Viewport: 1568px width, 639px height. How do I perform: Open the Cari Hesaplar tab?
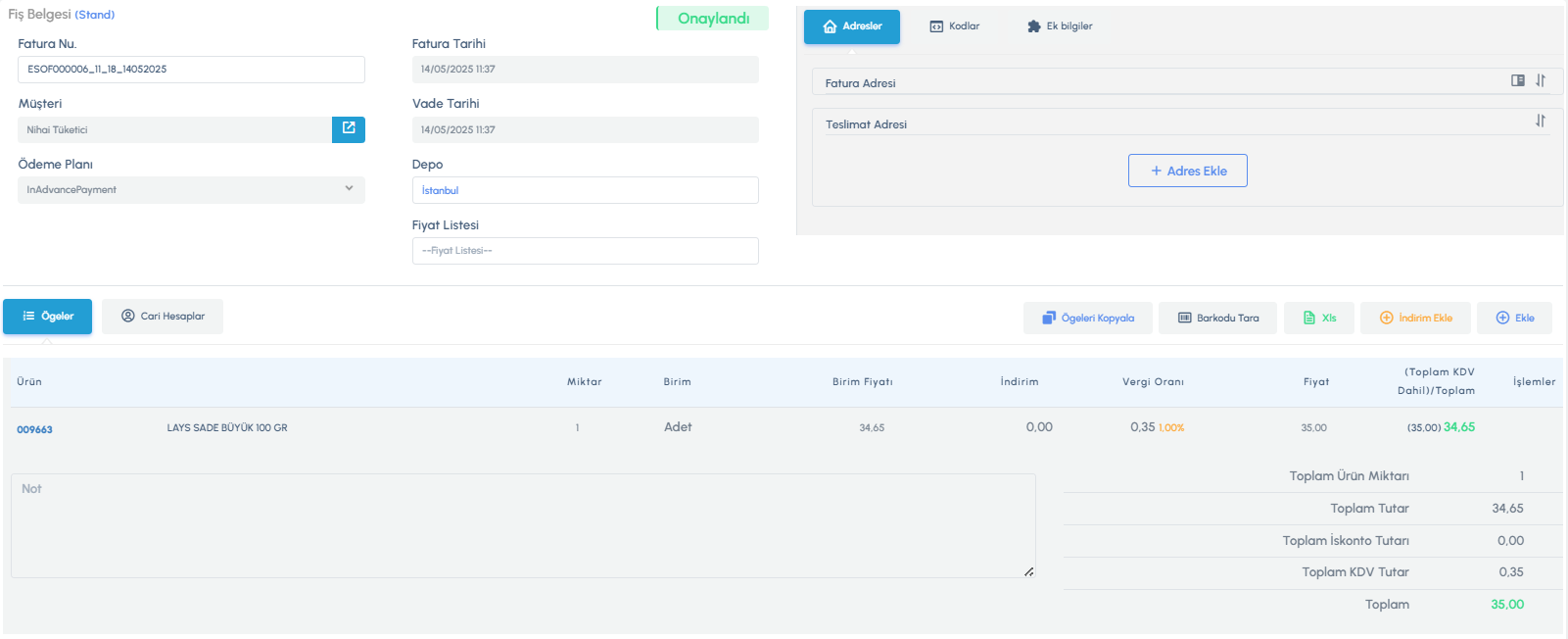pyautogui.click(x=163, y=317)
